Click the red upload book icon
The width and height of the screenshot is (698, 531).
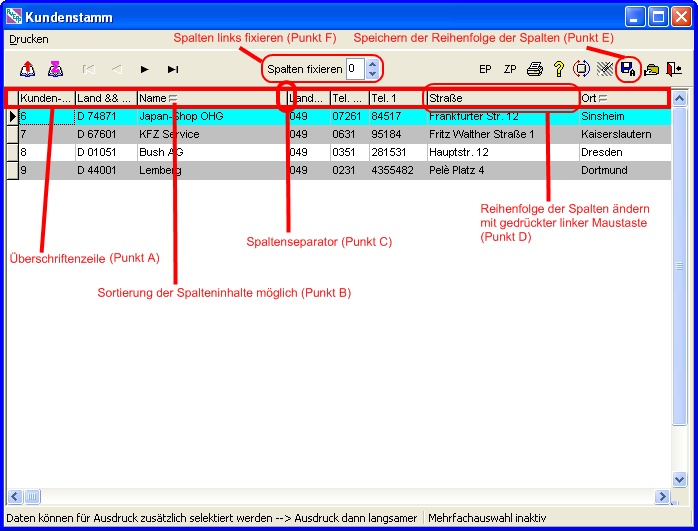(x=28, y=69)
